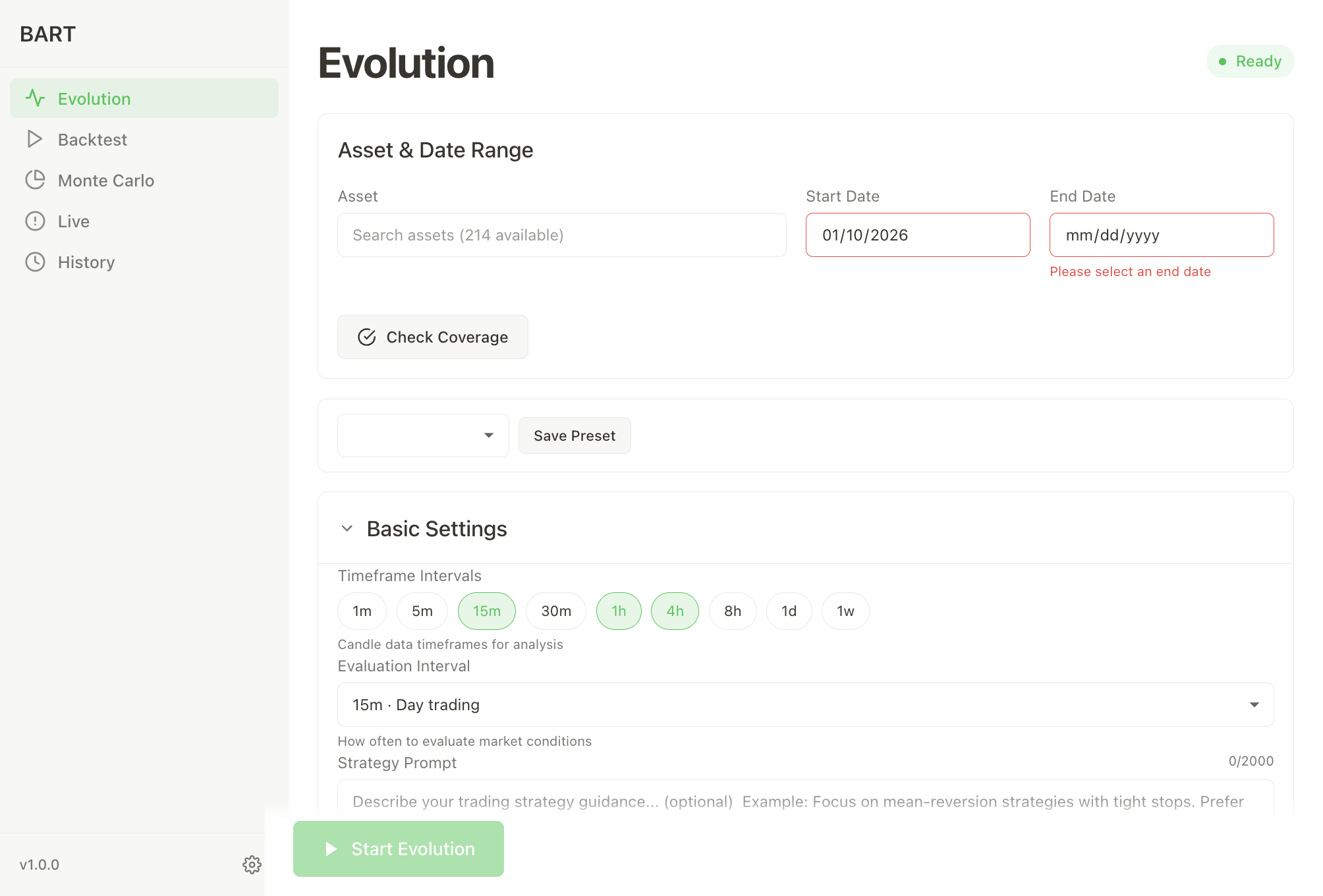The width and height of the screenshot is (1323, 896).
Task: Click the End Date field
Action: pos(1161,235)
